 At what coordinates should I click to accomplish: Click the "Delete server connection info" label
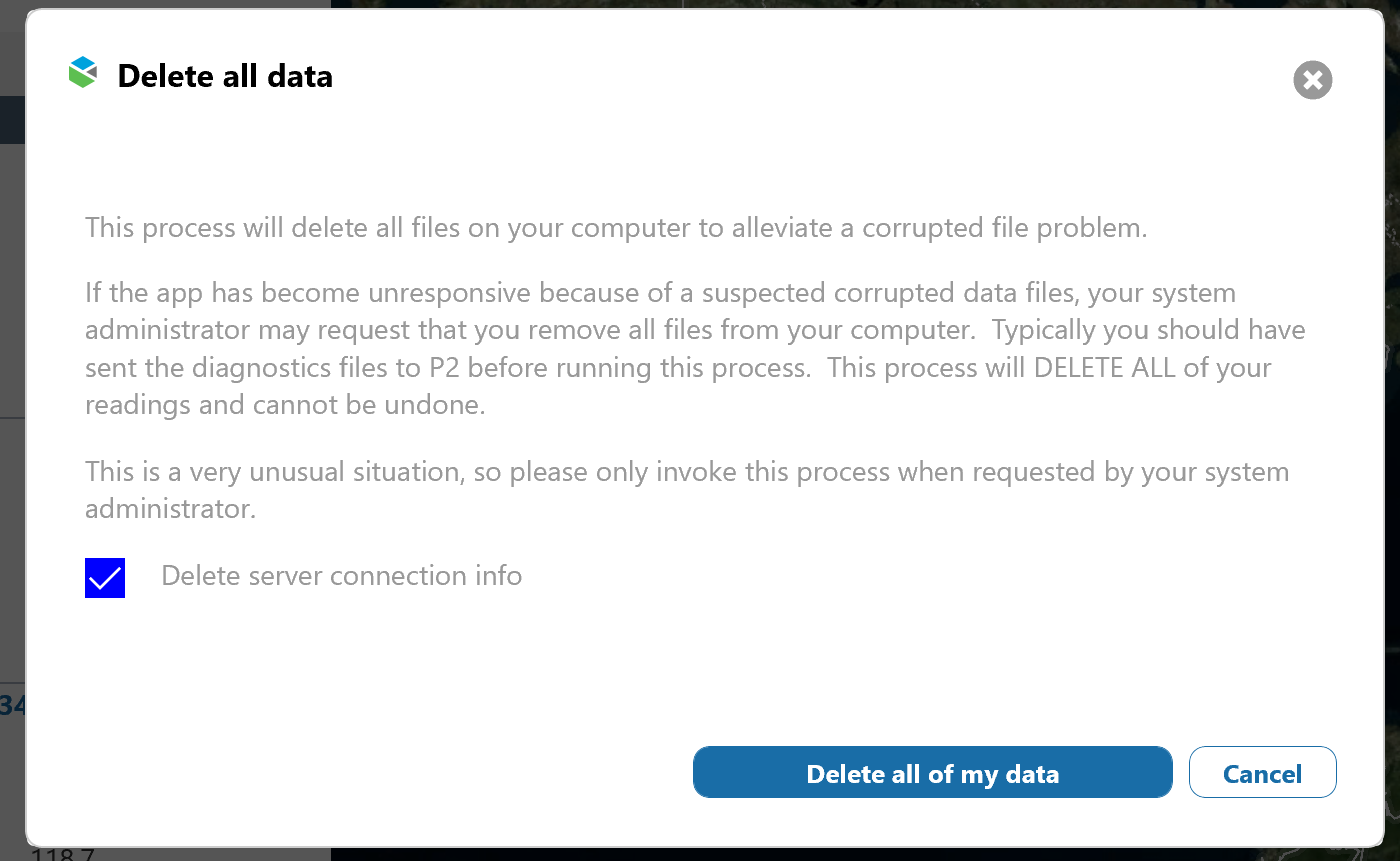341,576
